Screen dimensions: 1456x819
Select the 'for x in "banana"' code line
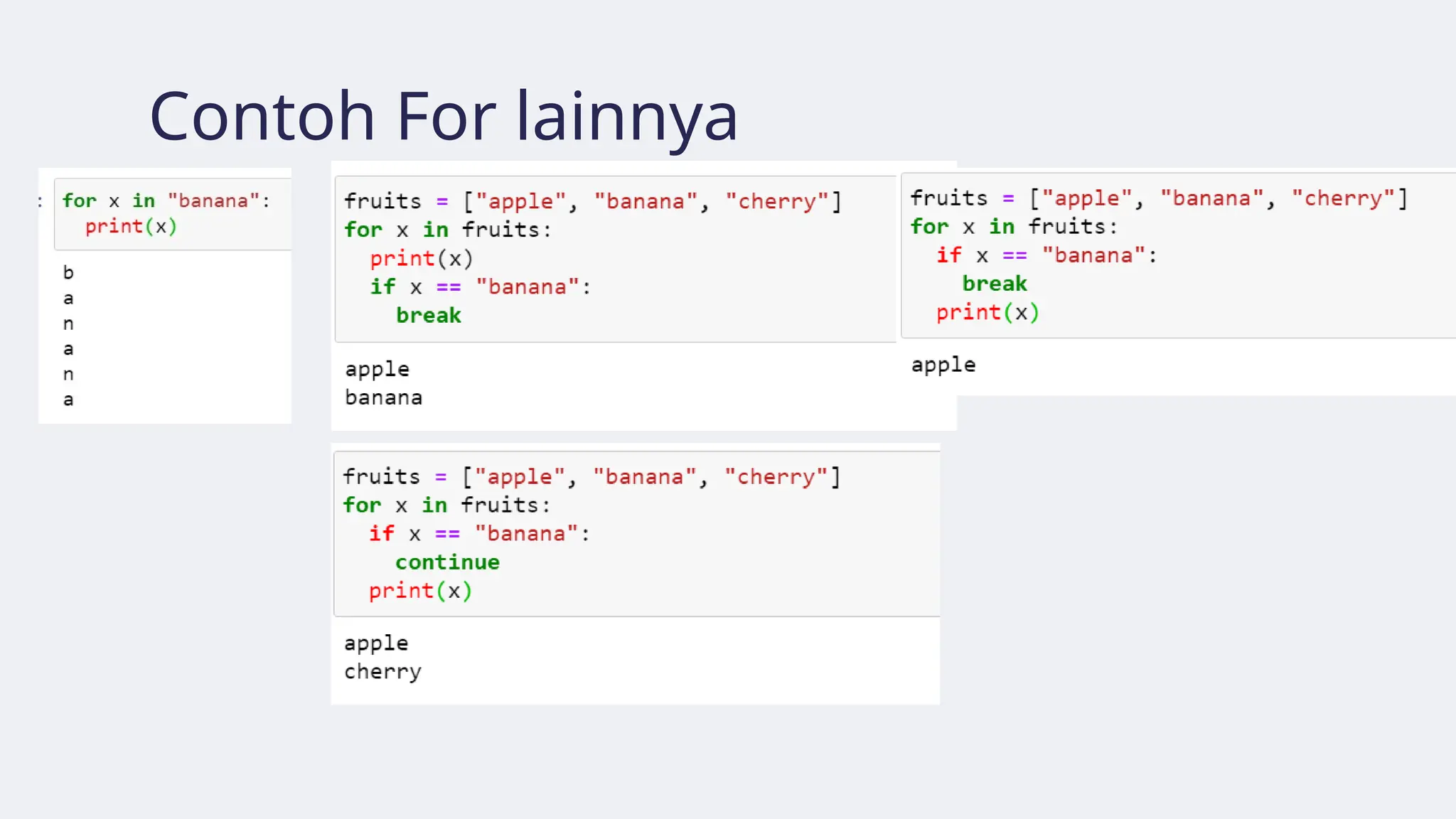pos(166,200)
